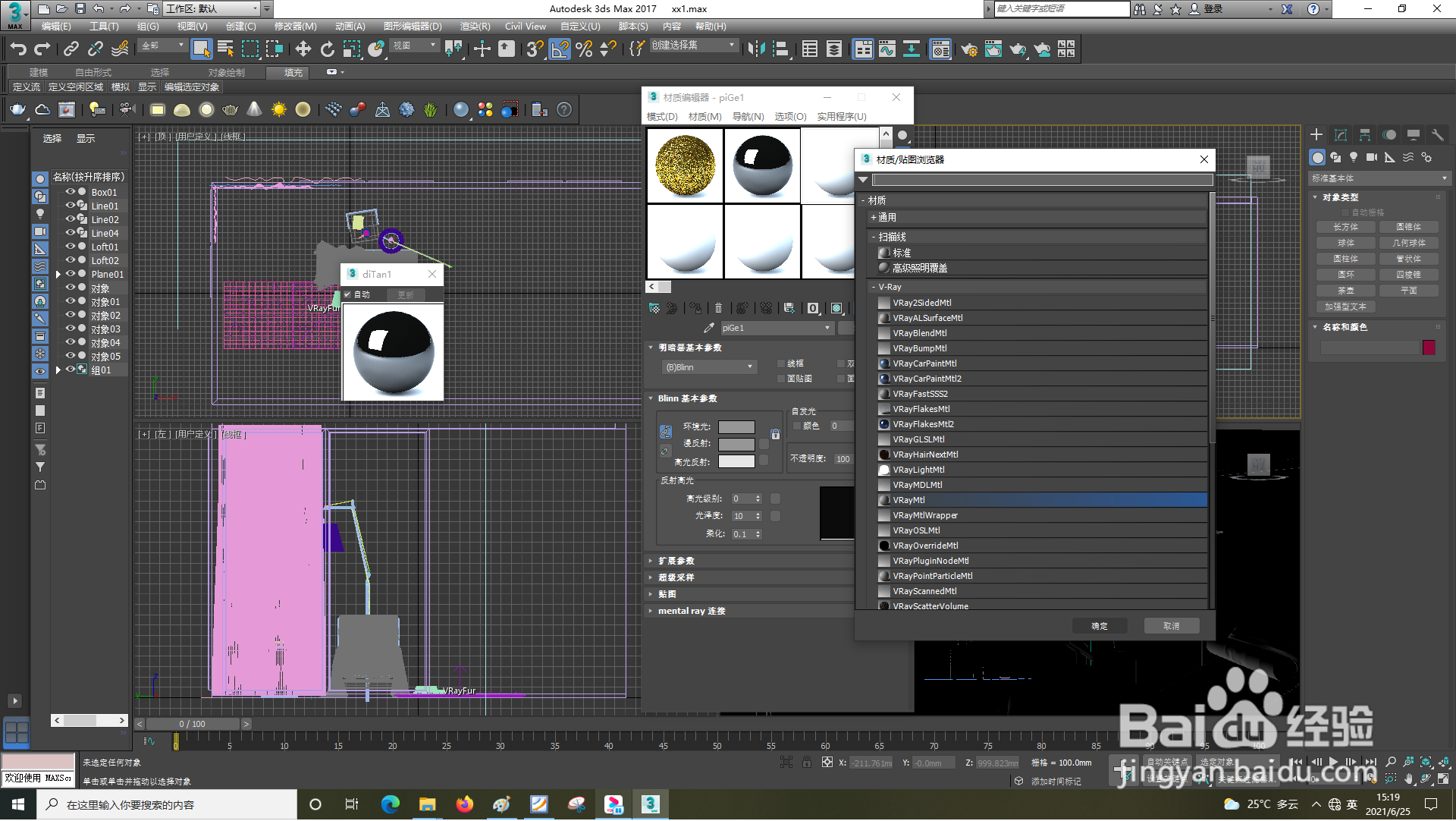Open the (B)Blinn shader dropdown

pyautogui.click(x=709, y=368)
